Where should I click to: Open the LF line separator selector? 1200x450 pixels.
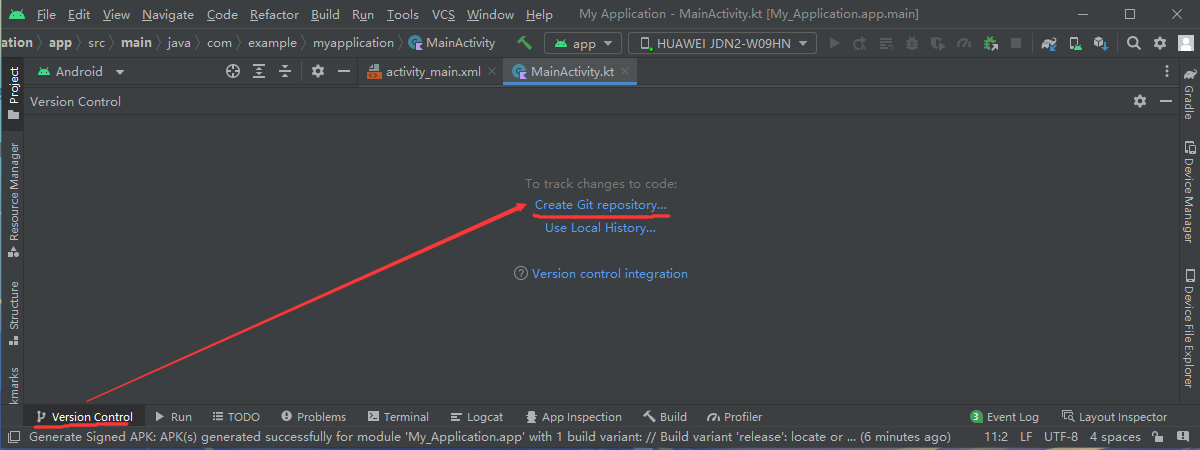tap(1026, 437)
